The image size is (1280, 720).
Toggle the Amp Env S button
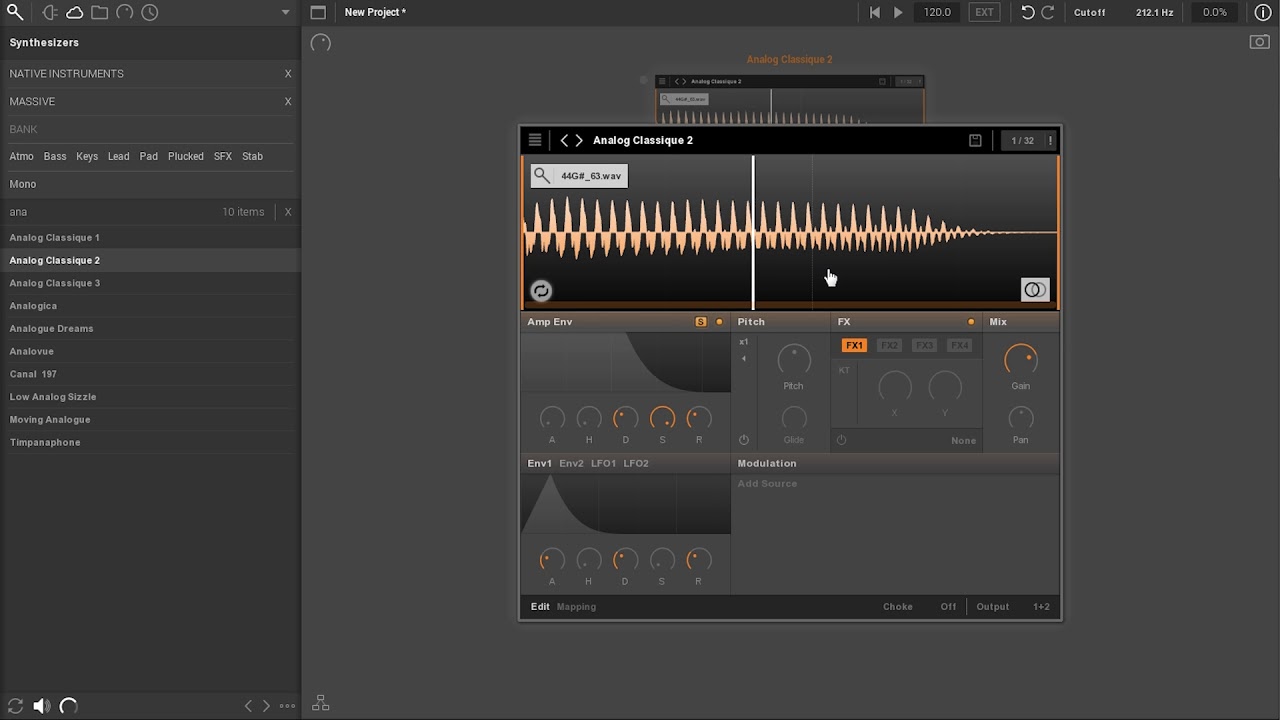700,322
